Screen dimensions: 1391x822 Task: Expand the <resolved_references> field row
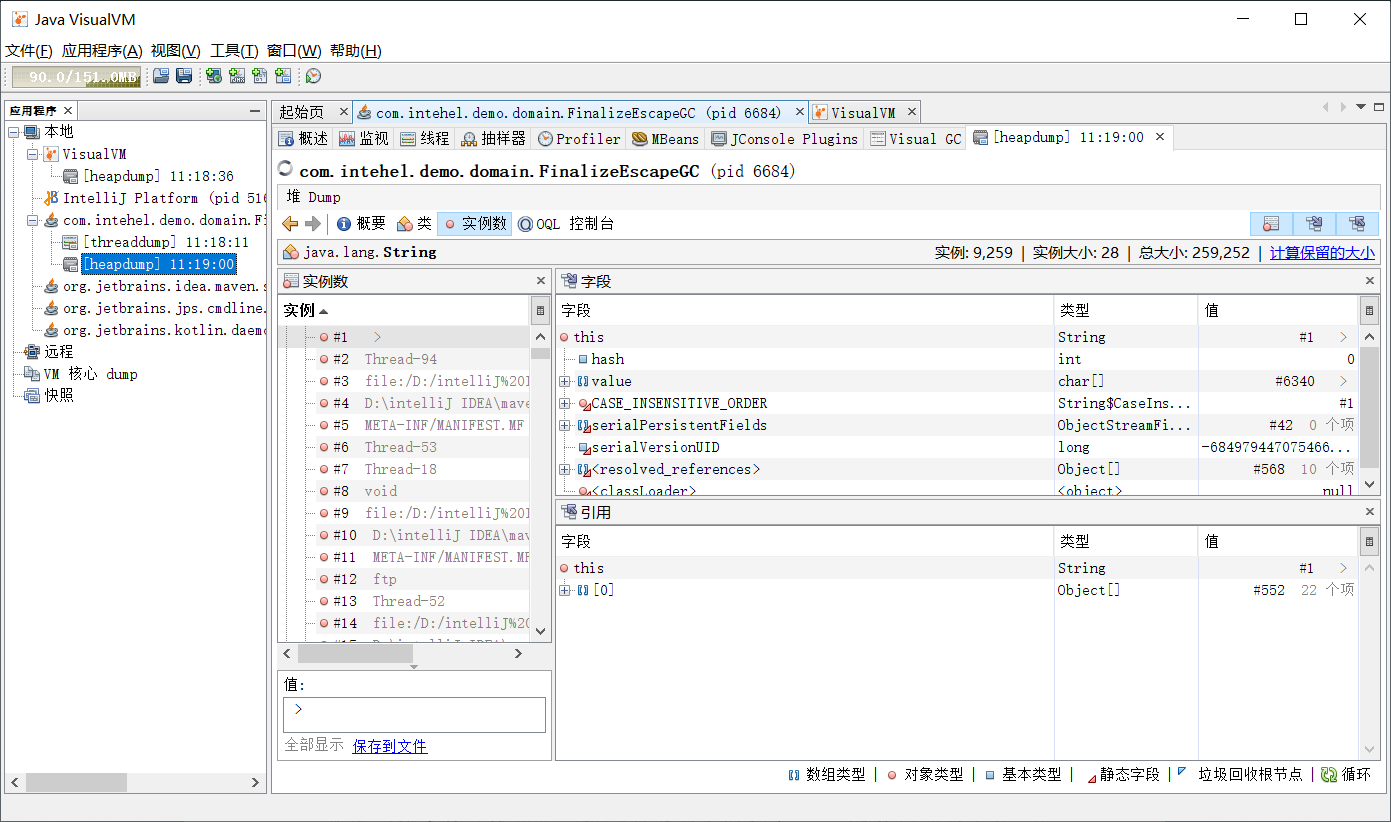click(x=565, y=469)
